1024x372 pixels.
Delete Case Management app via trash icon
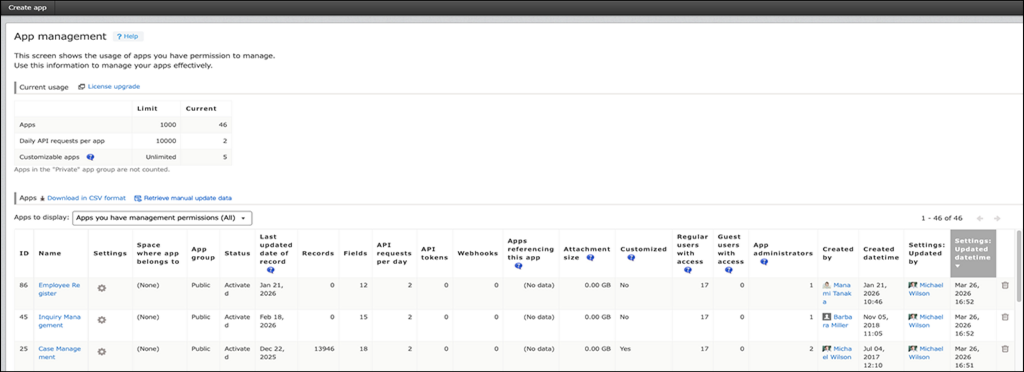(1005, 349)
